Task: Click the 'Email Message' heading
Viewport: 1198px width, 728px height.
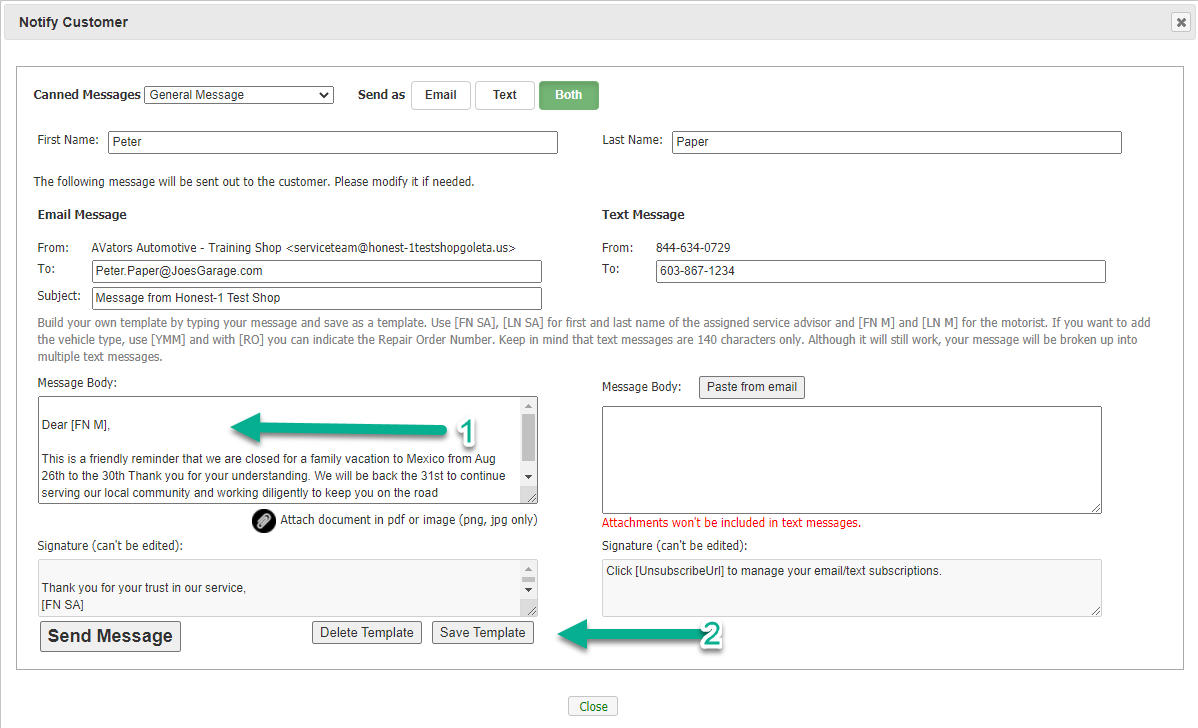Action: coord(82,215)
